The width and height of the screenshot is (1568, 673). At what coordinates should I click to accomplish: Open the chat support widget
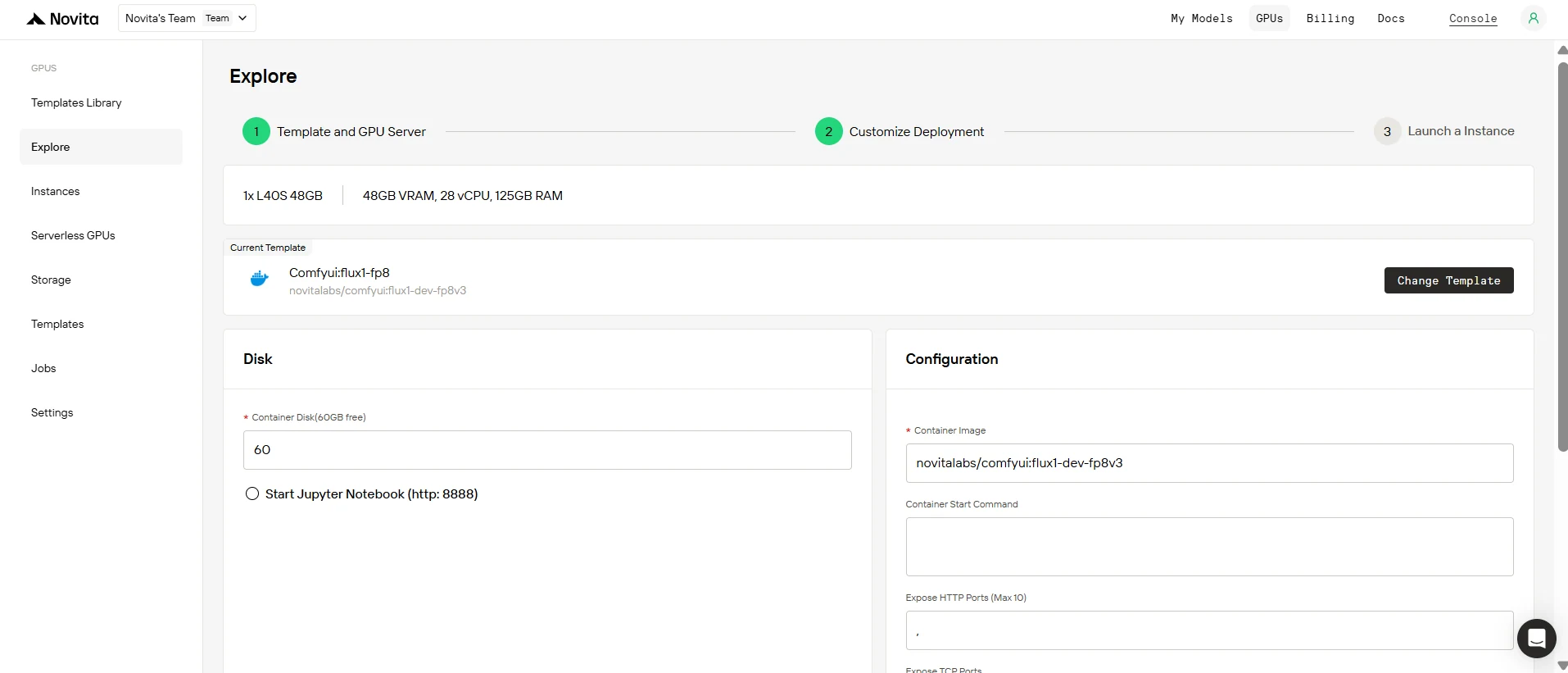click(1536, 638)
